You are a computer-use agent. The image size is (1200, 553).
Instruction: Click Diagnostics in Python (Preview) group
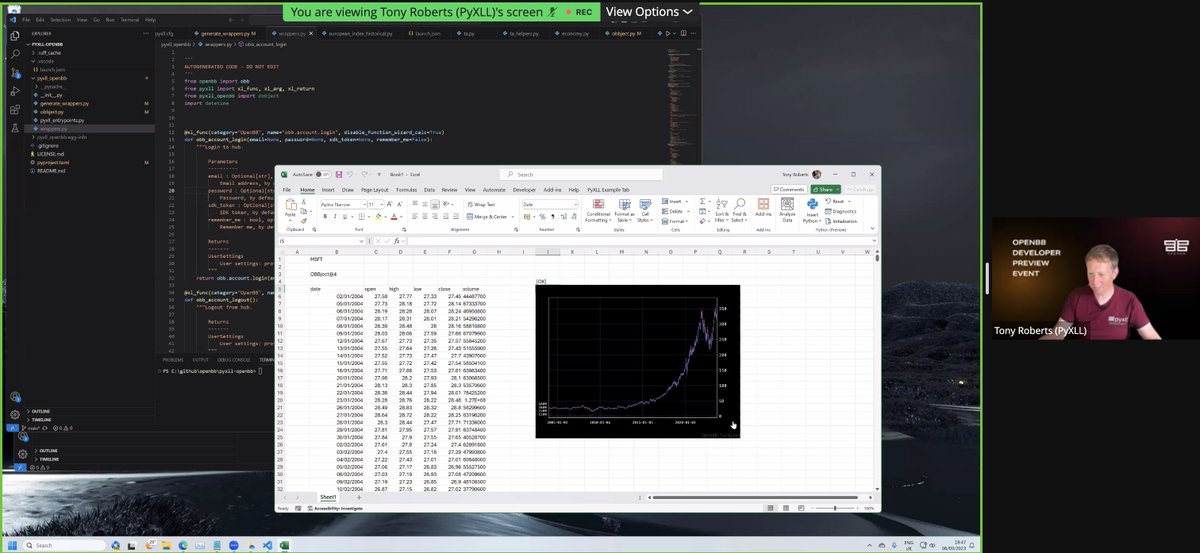841,211
